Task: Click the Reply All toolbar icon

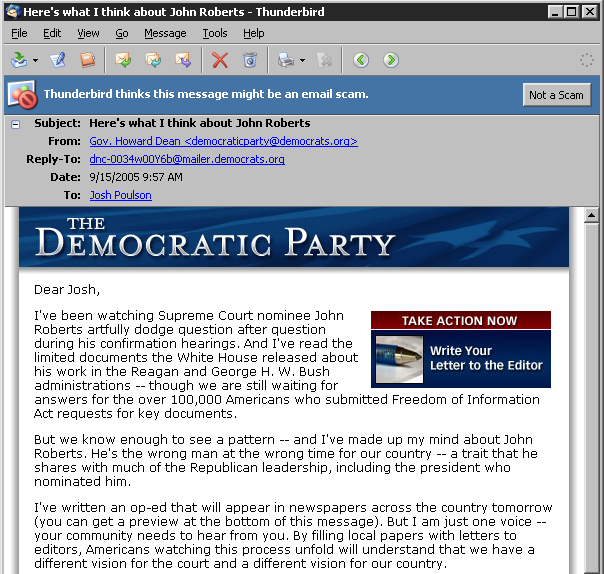Action: coord(153,60)
